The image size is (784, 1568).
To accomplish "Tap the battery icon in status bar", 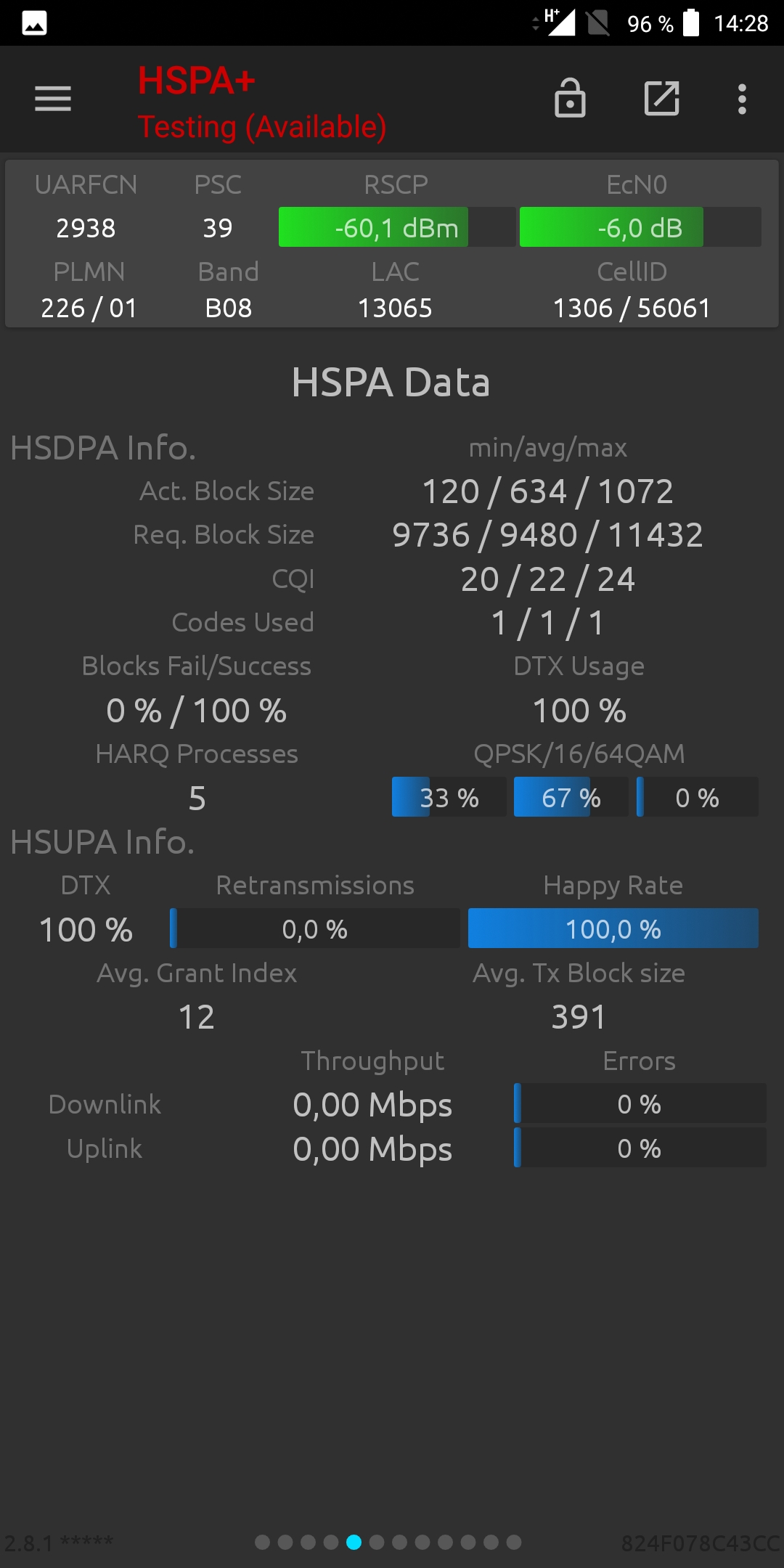I will pos(691,23).
